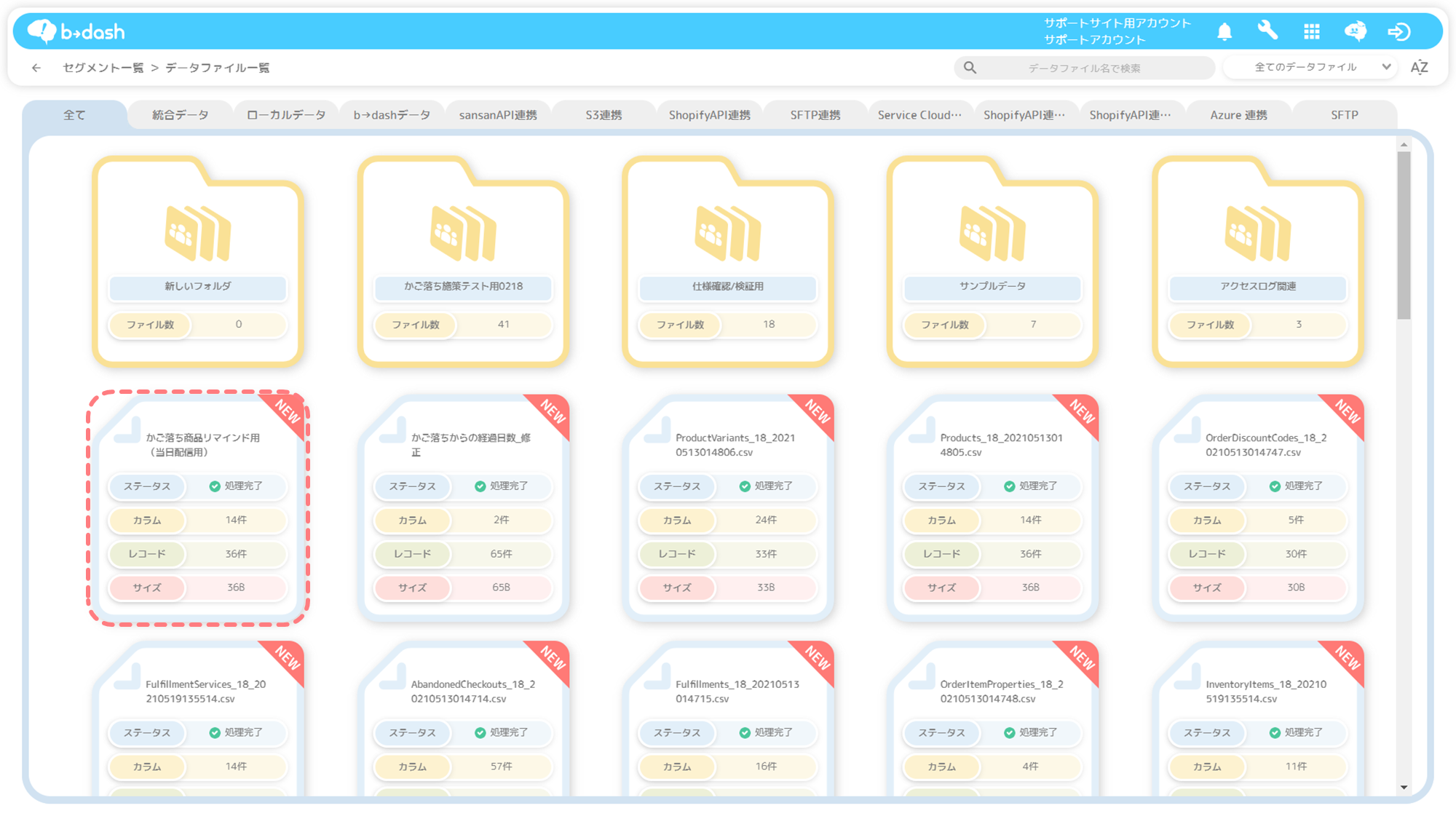Click the b→dash logo
This screenshot has width=1456, height=819.
click(x=76, y=31)
